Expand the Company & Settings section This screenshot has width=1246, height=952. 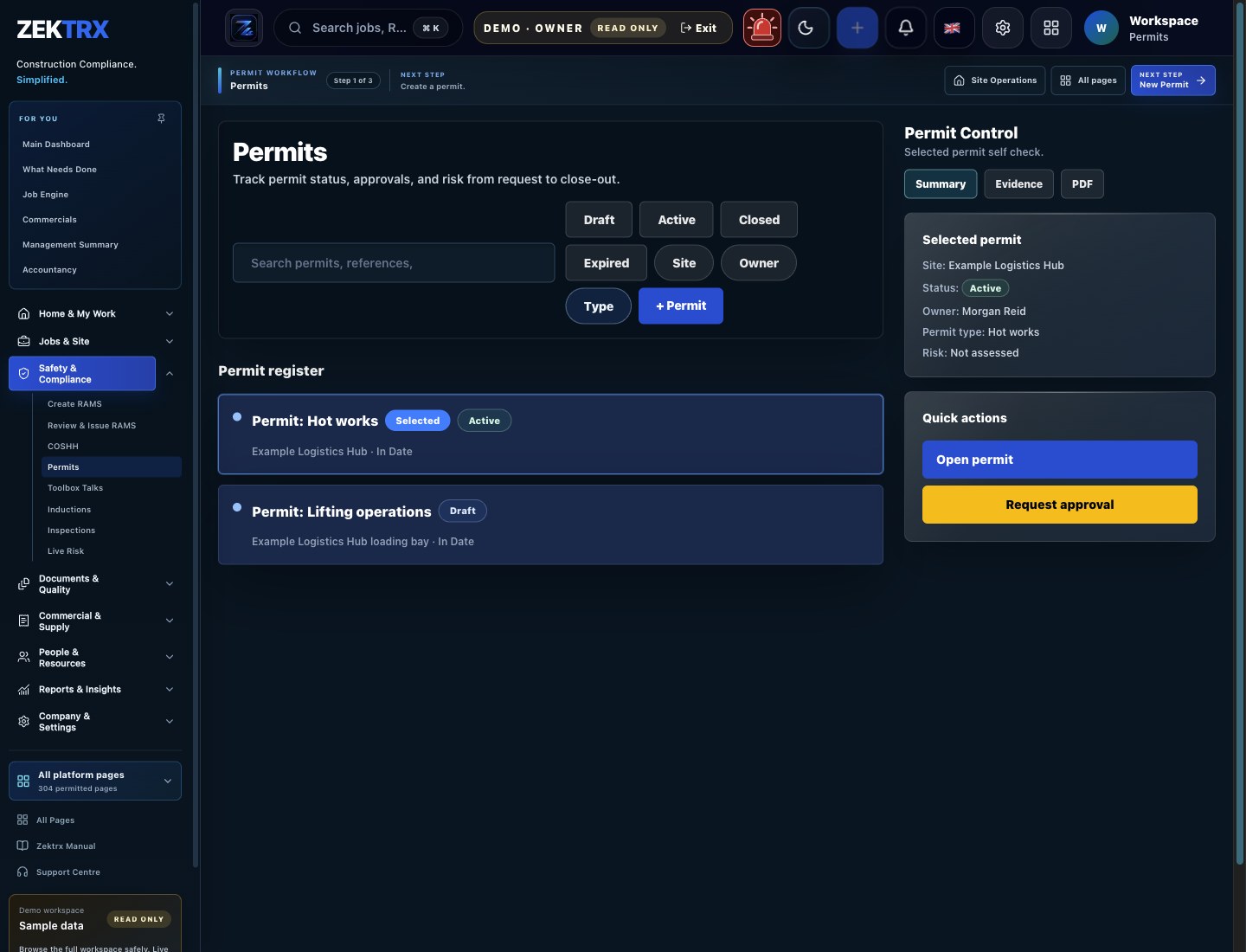coord(170,722)
